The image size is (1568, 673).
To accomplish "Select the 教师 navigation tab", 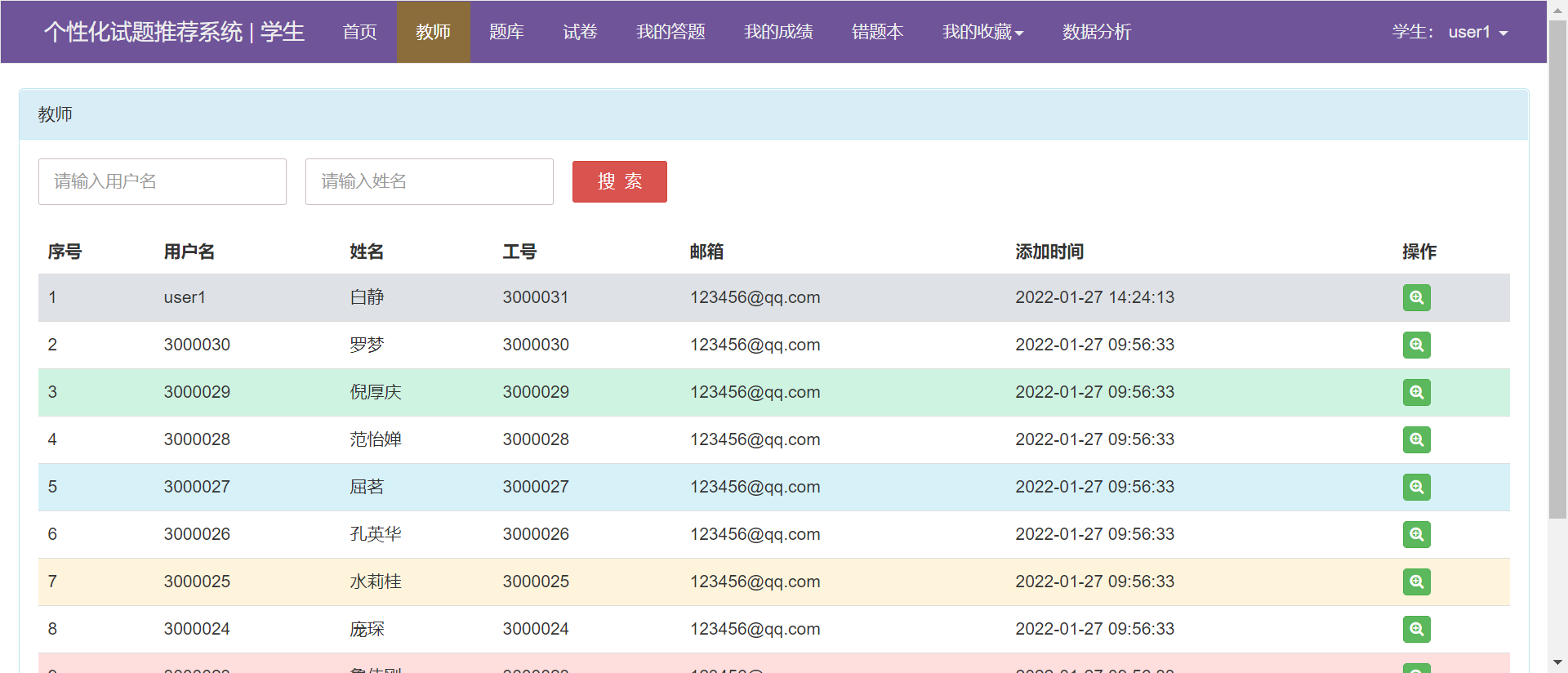I will pos(433,32).
